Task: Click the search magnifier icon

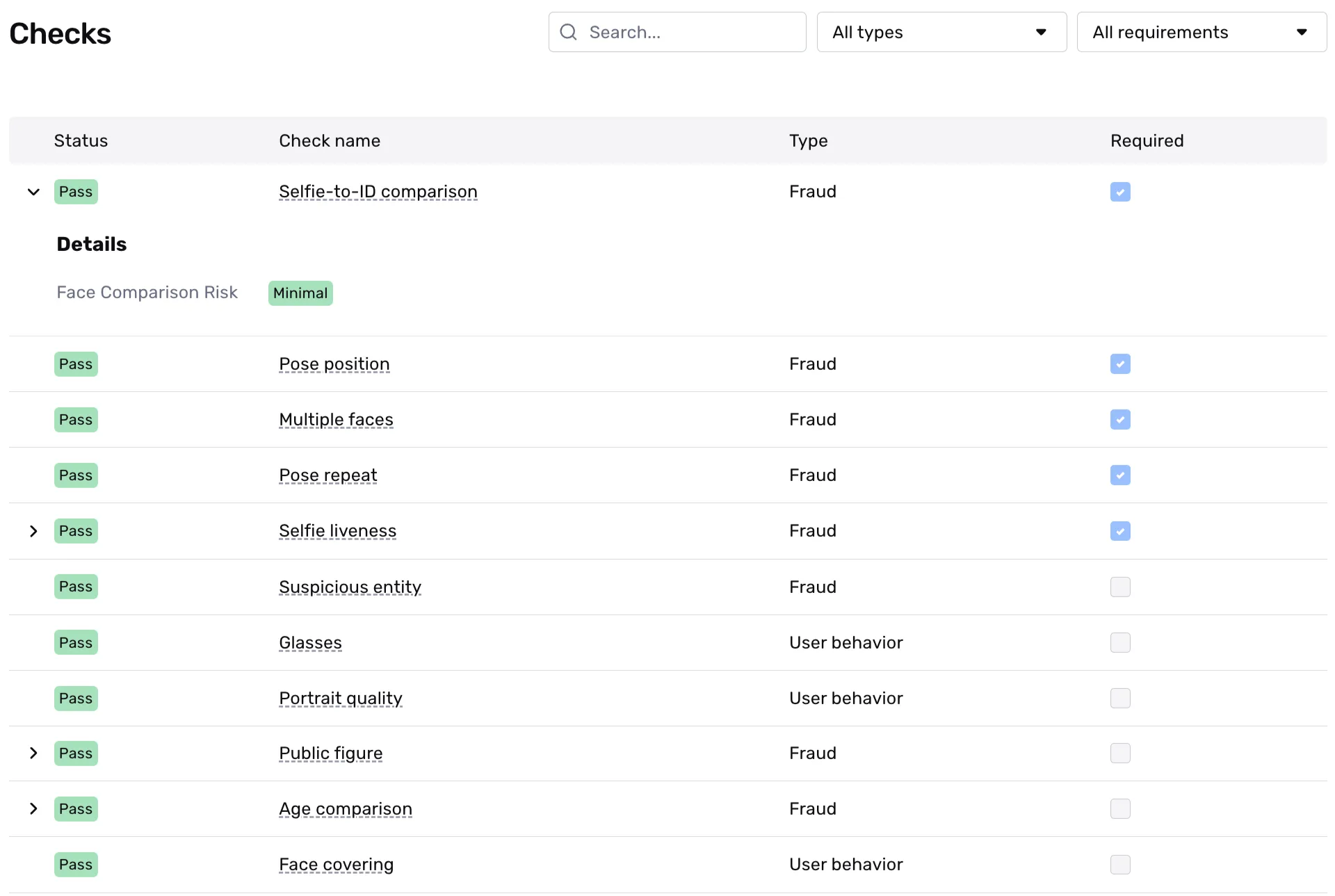Action: point(568,32)
